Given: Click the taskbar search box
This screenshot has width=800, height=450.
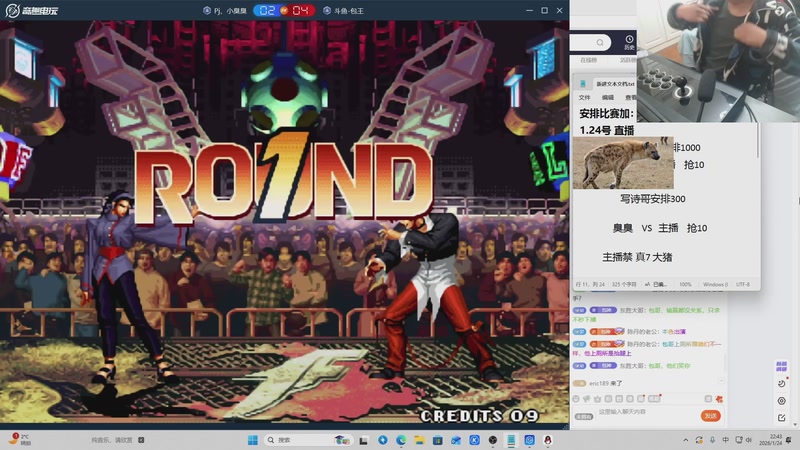Looking at the screenshot, I should [308, 440].
